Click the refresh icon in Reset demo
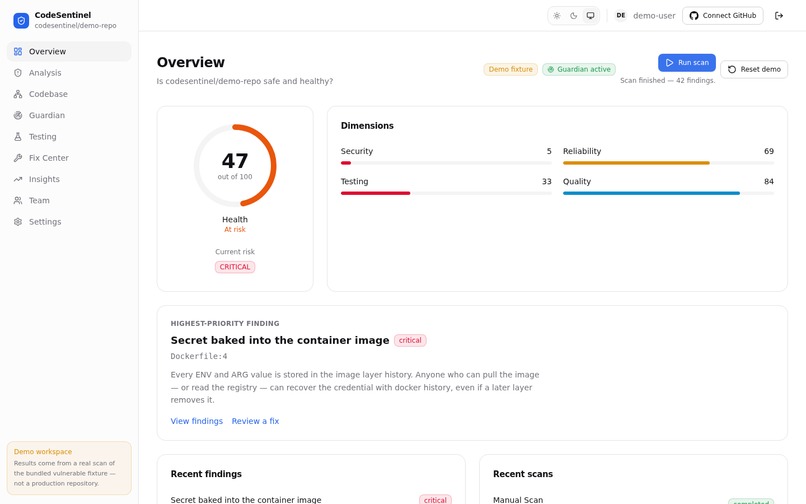 pyautogui.click(x=732, y=69)
